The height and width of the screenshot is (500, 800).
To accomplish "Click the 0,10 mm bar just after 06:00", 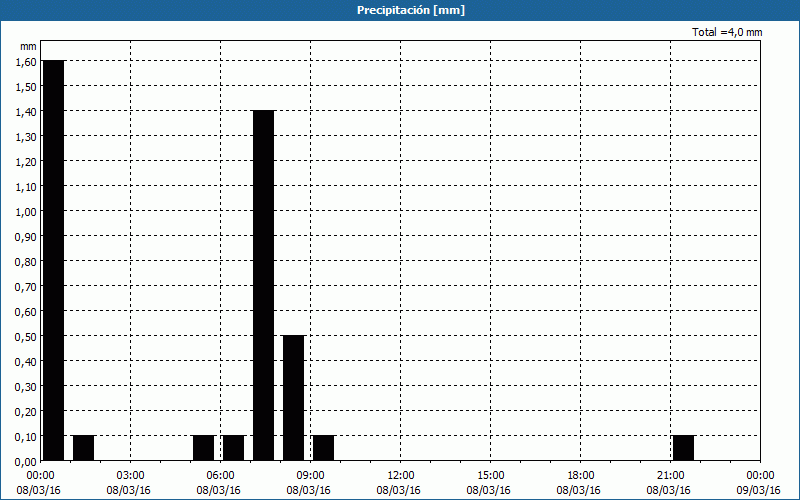I will [234, 448].
